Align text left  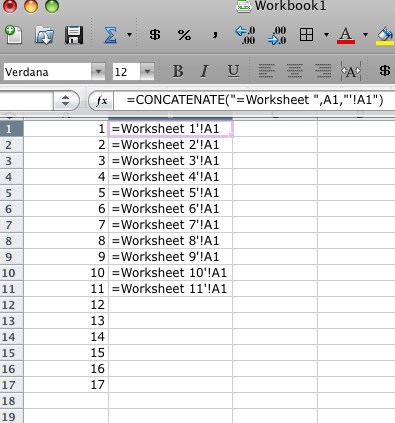click(266, 71)
